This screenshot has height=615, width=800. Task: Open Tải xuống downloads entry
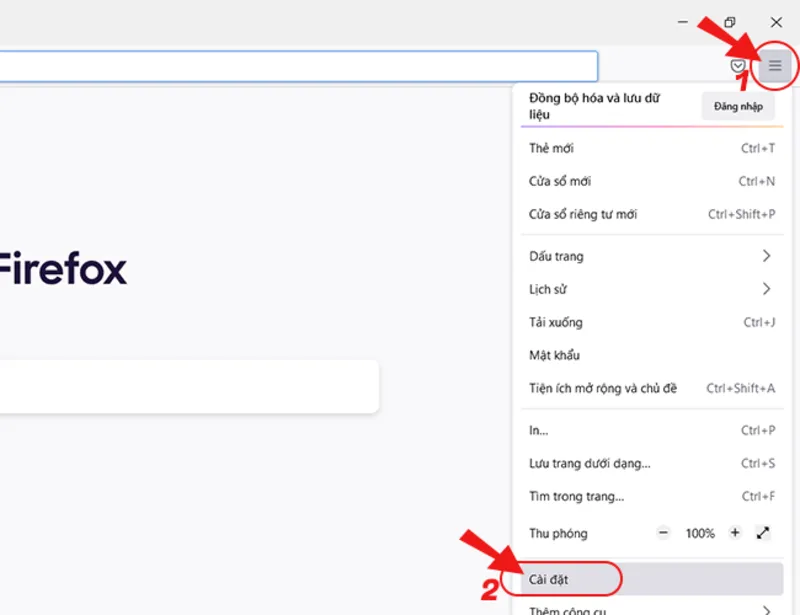click(x=652, y=322)
